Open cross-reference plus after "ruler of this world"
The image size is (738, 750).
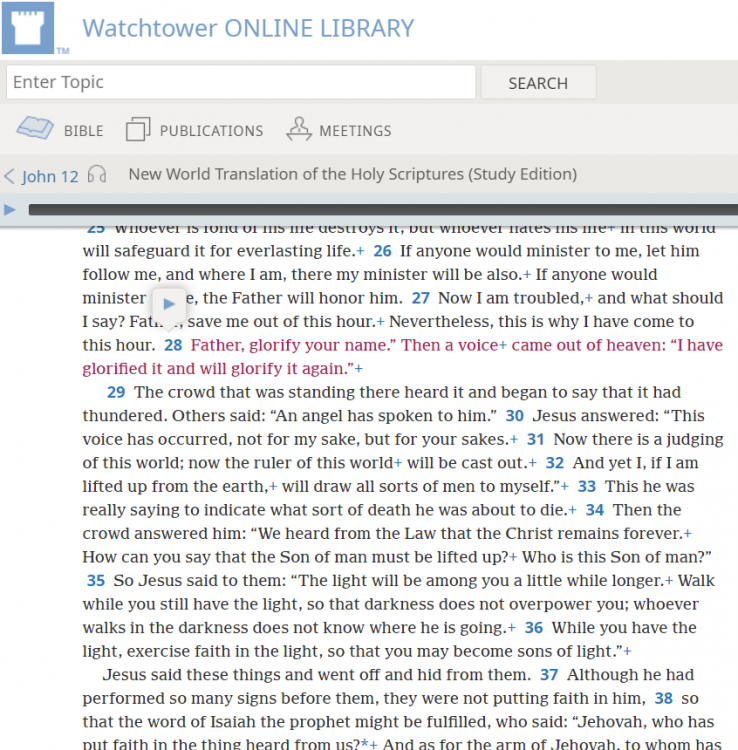[x=398, y=463]
